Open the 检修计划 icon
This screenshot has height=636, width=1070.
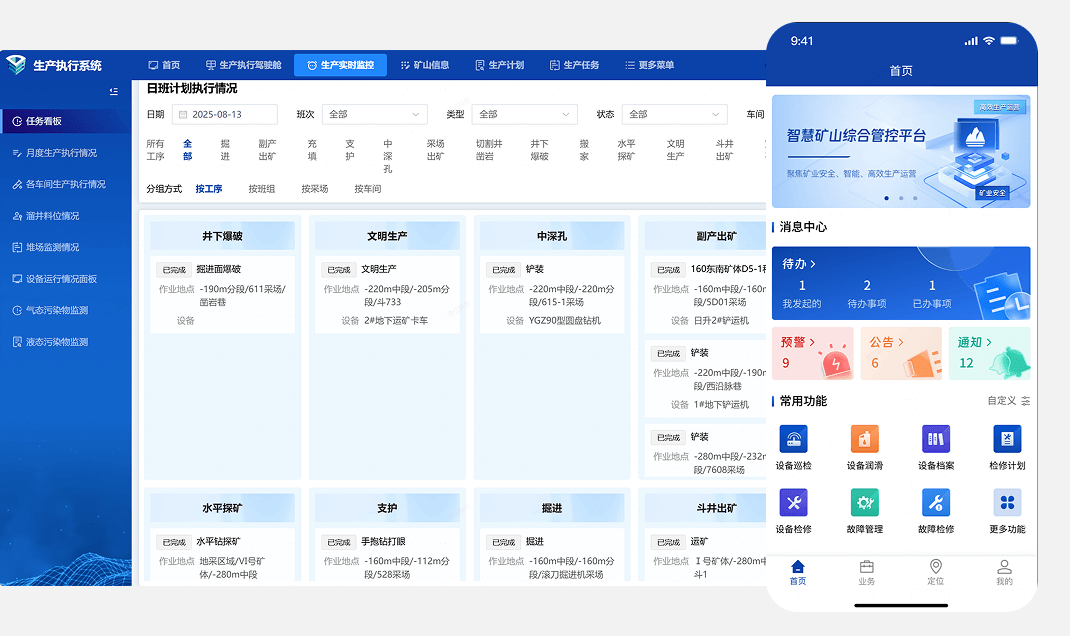[x=1007, y=439]
